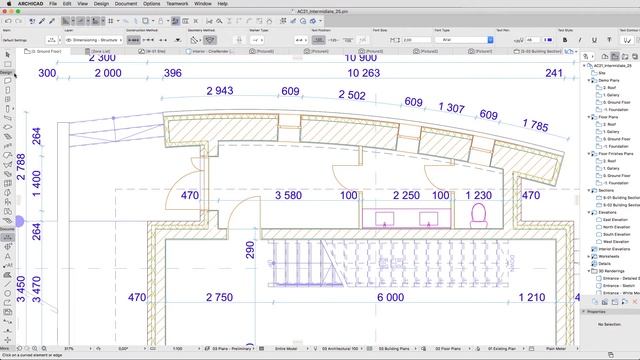Open the Design menu
The height and width of the screenshot is (360, 640).
coord(101,4)
